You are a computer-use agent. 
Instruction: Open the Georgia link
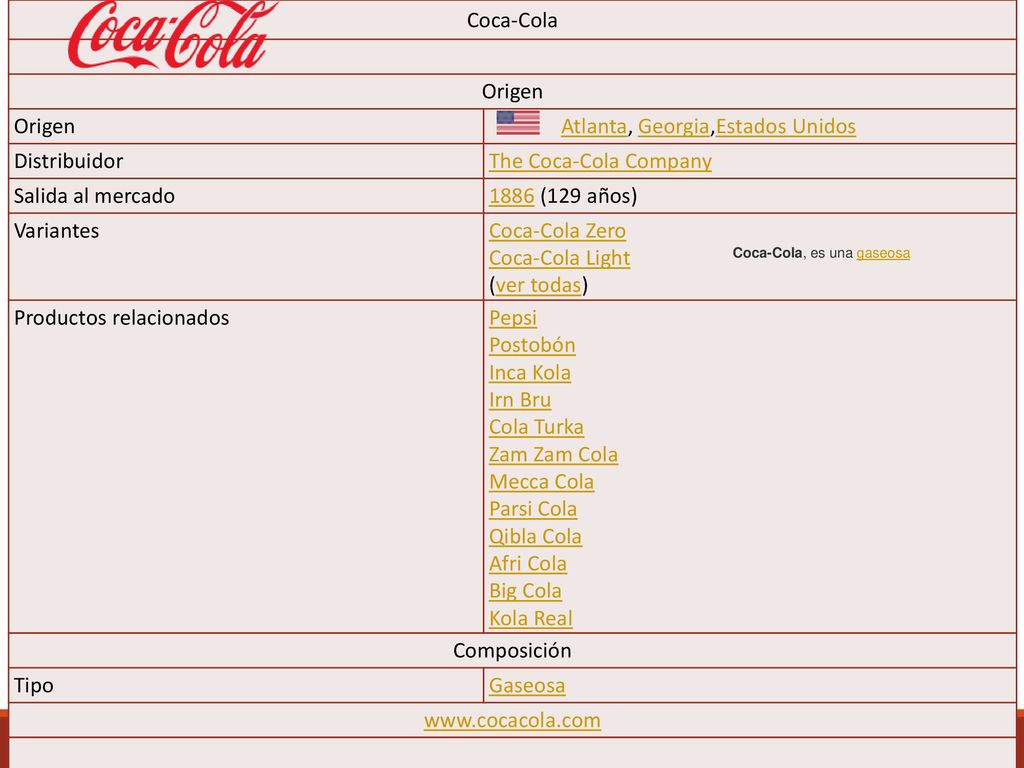673,126
